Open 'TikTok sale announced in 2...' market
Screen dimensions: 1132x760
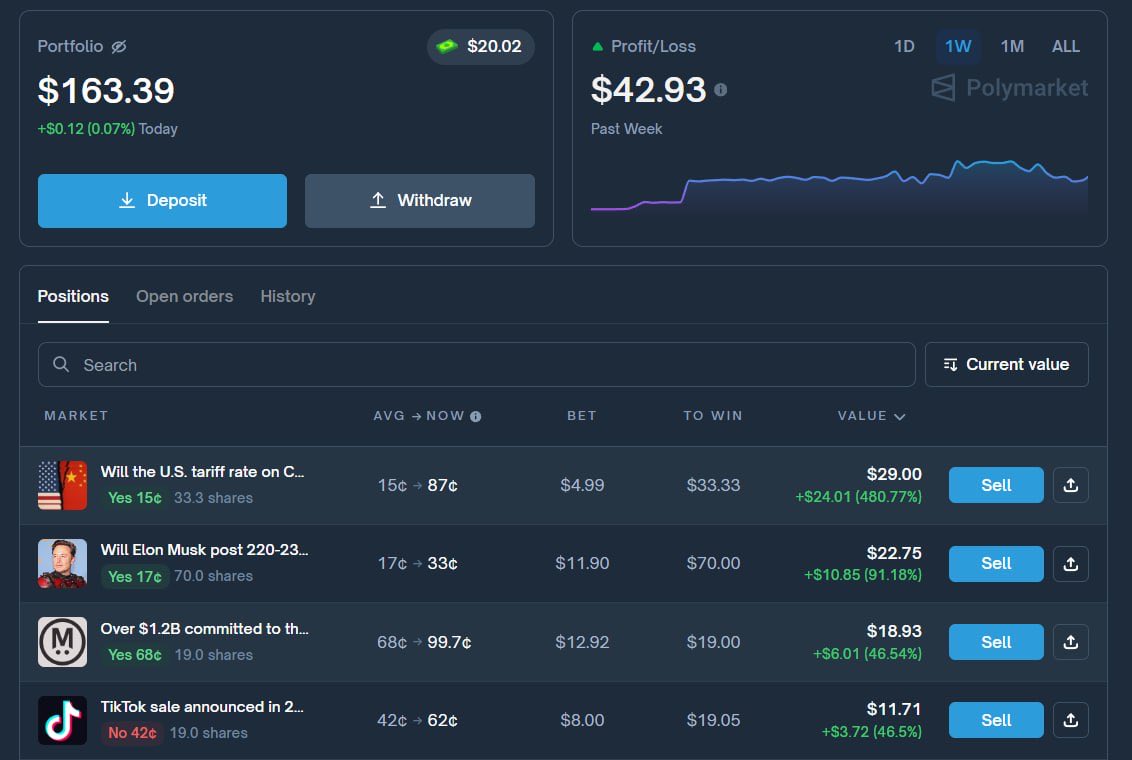[202, 707]
